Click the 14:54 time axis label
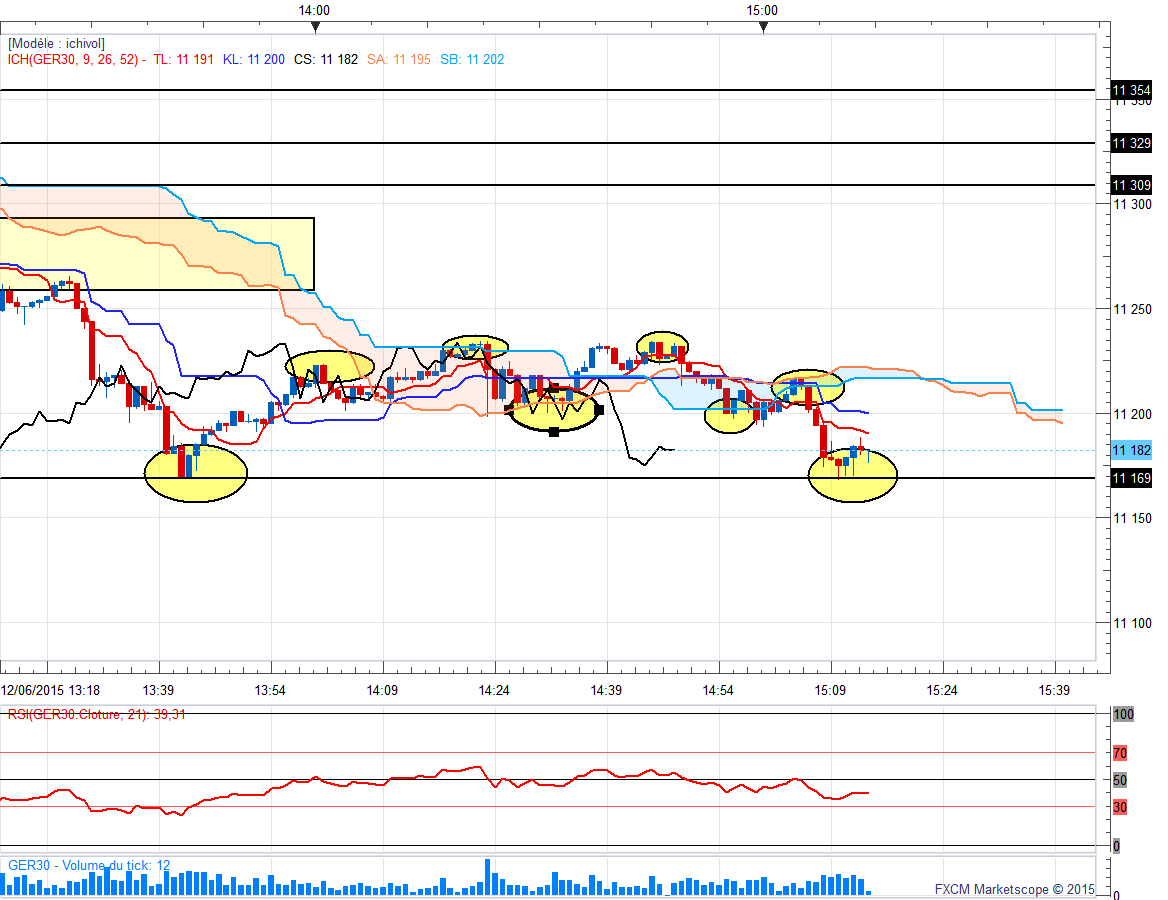1168x900 pixels. [718, 691]
